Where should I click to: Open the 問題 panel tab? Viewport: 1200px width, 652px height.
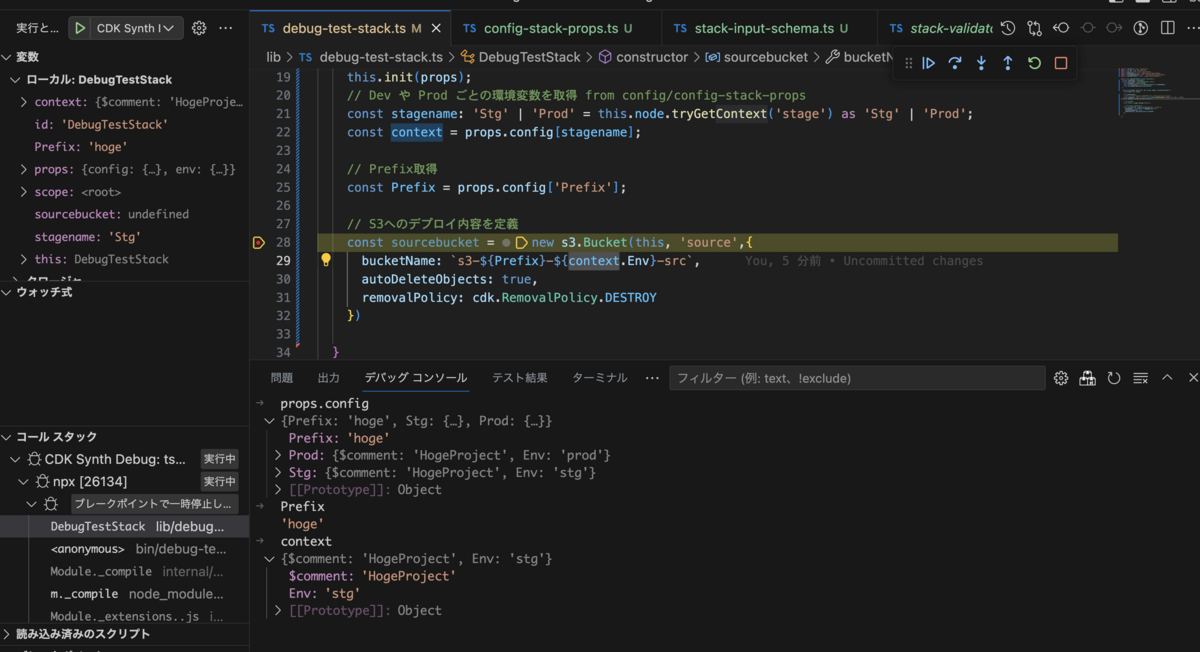click(282, 378)
